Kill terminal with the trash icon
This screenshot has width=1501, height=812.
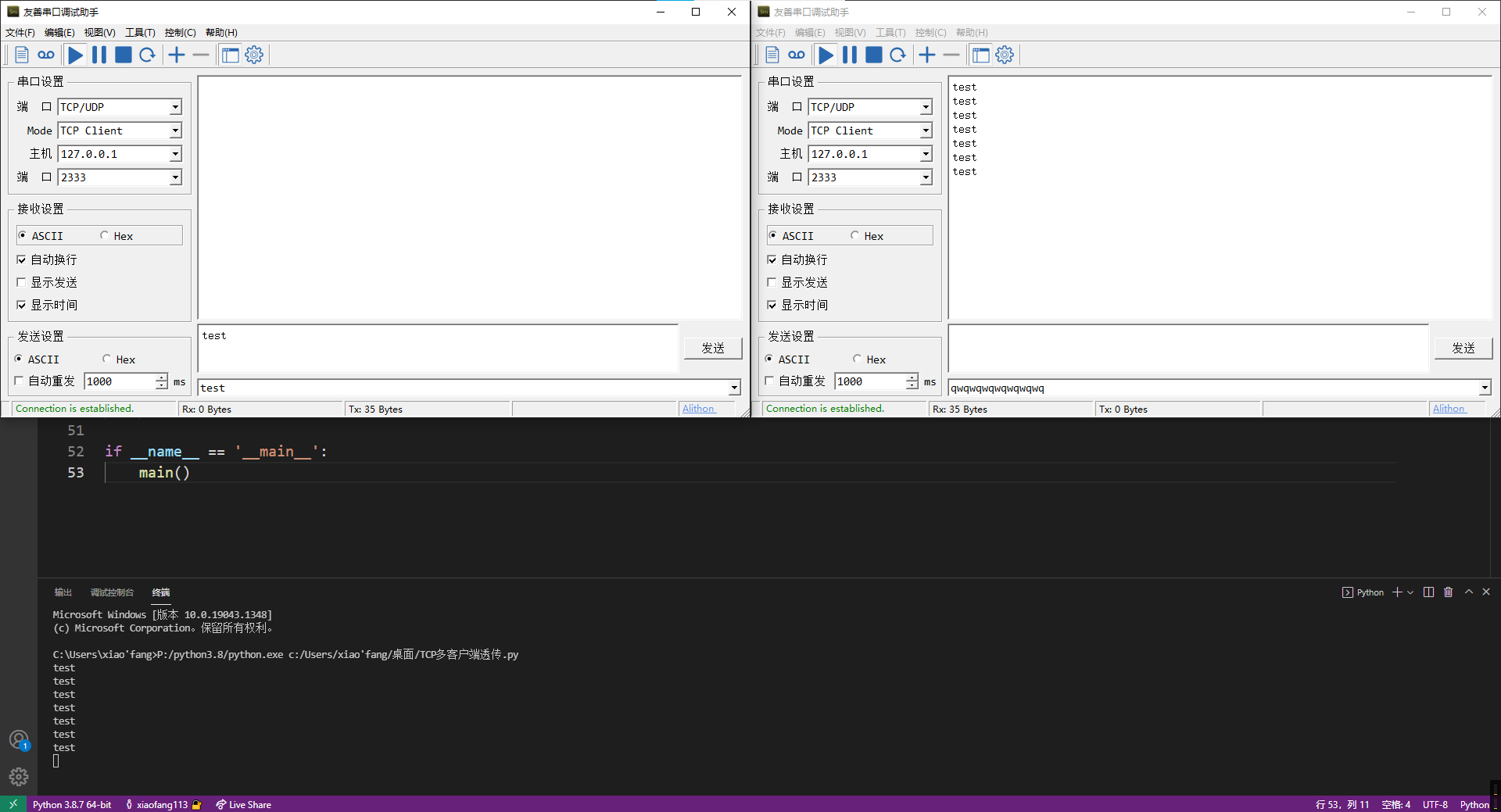point(1448,592)
